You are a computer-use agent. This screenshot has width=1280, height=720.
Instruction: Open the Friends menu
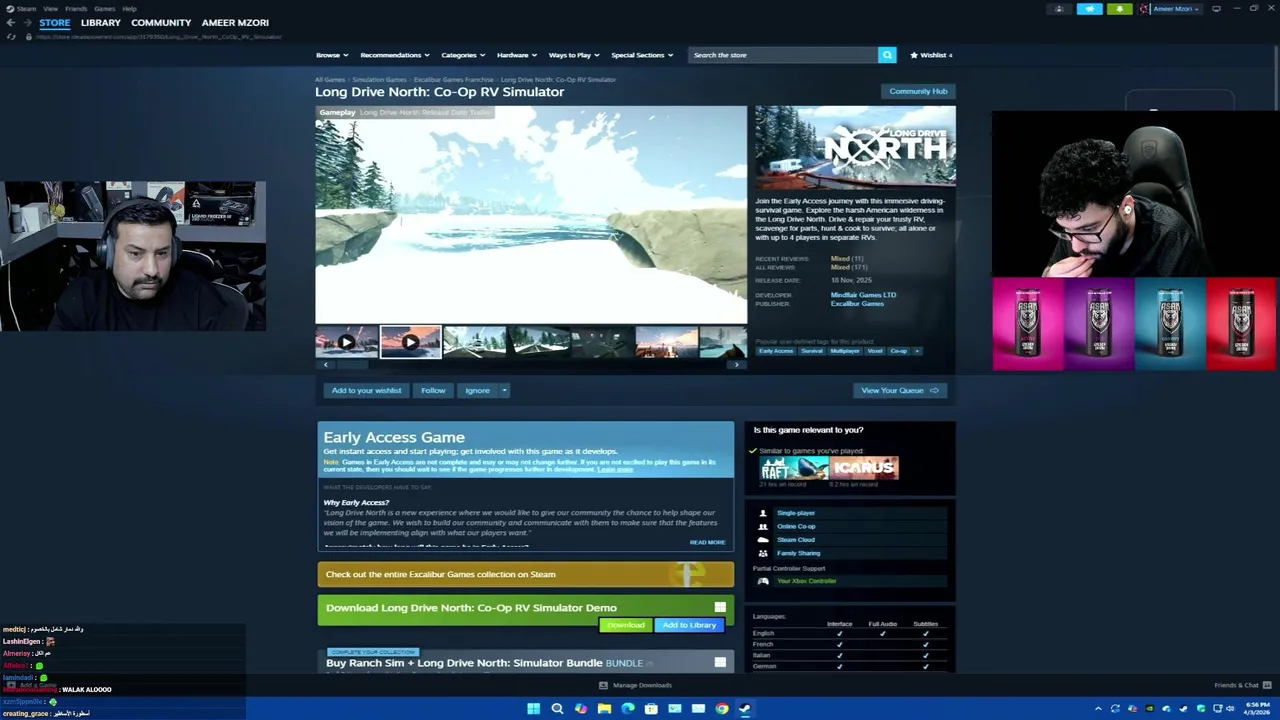click(x=76, y=8)
